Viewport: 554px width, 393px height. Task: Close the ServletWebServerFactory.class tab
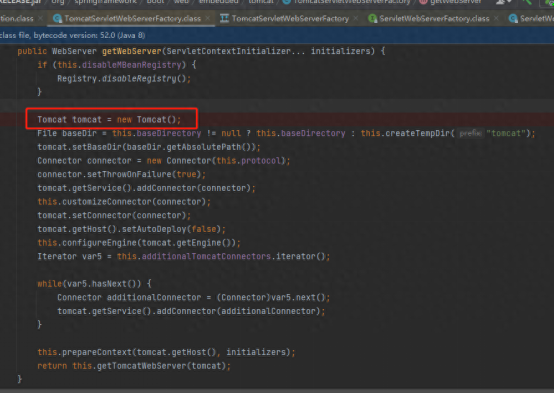coord(496,18)
